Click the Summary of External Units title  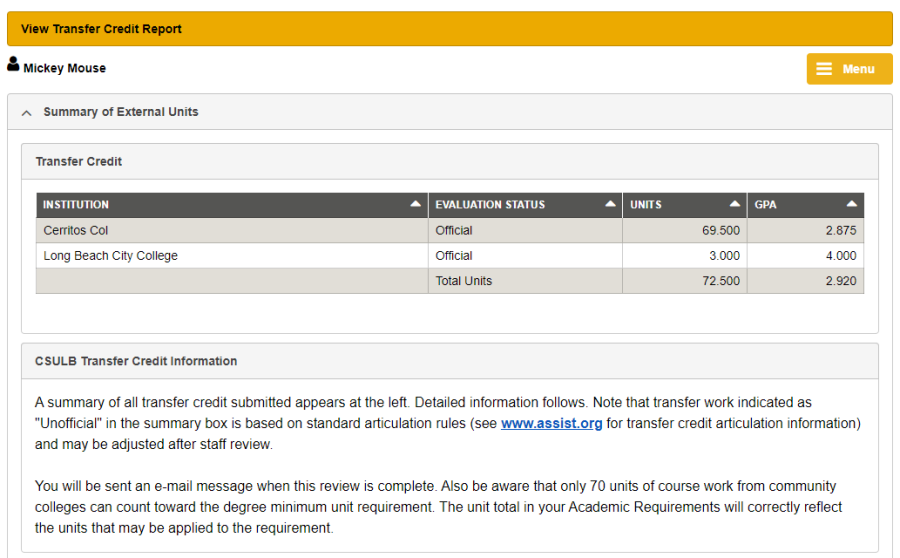click(x=121, y=112)
